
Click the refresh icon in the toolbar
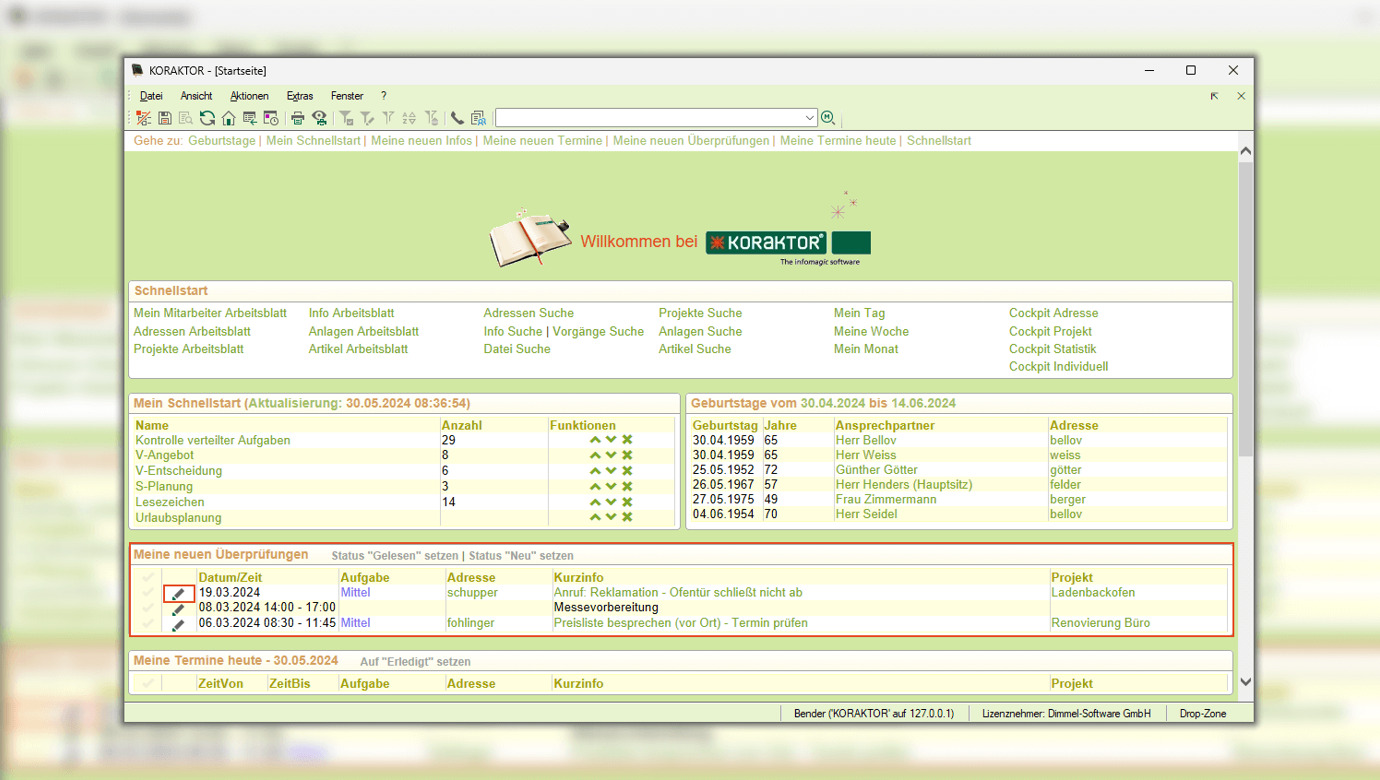207,118
